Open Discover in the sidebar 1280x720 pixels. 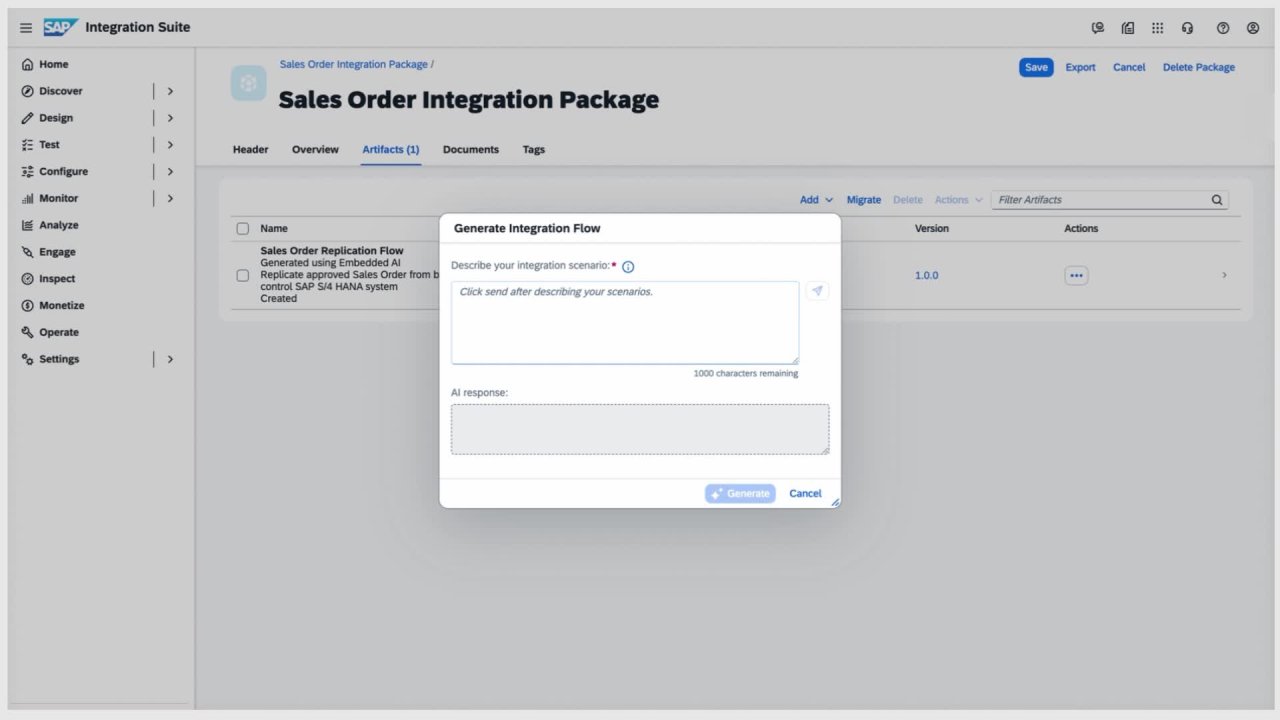[61, 91]
